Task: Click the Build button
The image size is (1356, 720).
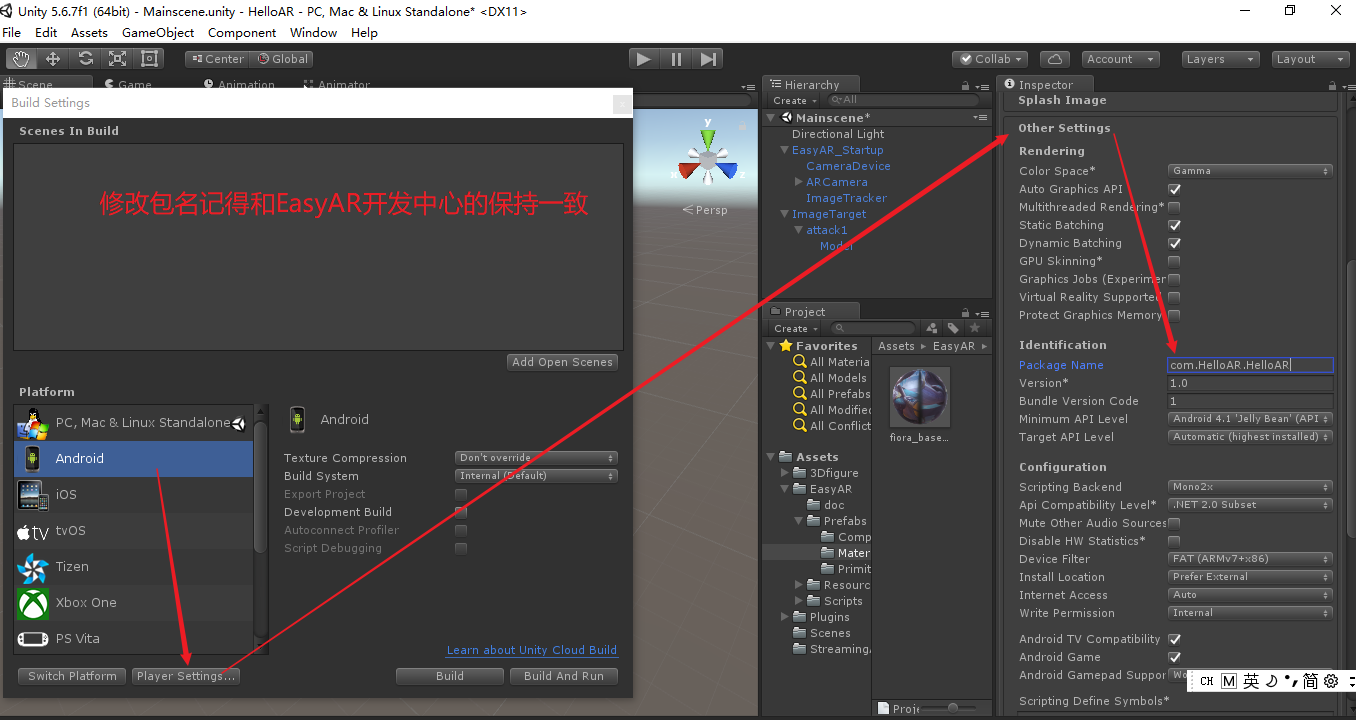Action: pyautogui.click(x=450, y=676)
